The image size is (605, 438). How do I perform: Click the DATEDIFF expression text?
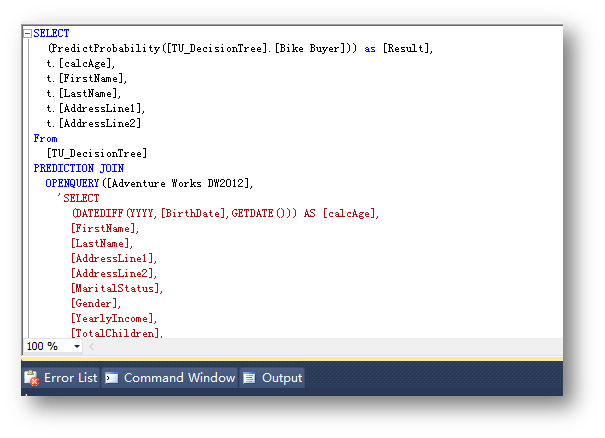point(184,214)
